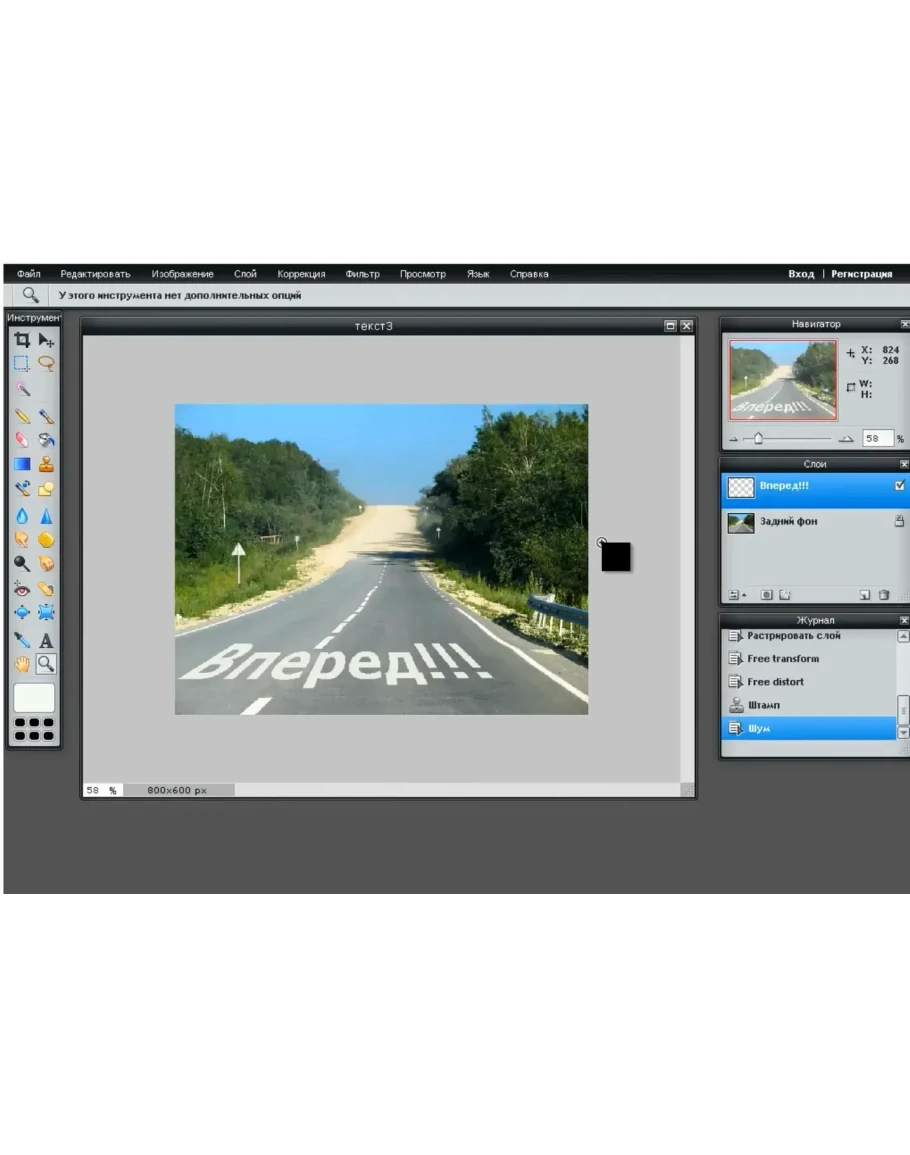Click the Navigator zoom slider handle
The width and height of the screenshot is (910, 1155).
click(758, 439)
